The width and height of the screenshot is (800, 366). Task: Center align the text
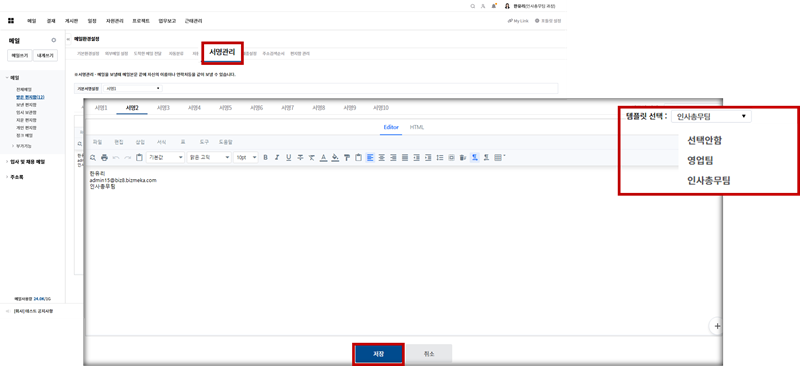pyautogui.click(x=382, y=158)
